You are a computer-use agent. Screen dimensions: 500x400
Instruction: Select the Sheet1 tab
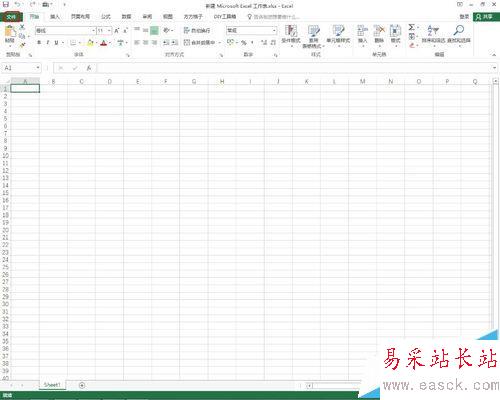click(52, 385)
